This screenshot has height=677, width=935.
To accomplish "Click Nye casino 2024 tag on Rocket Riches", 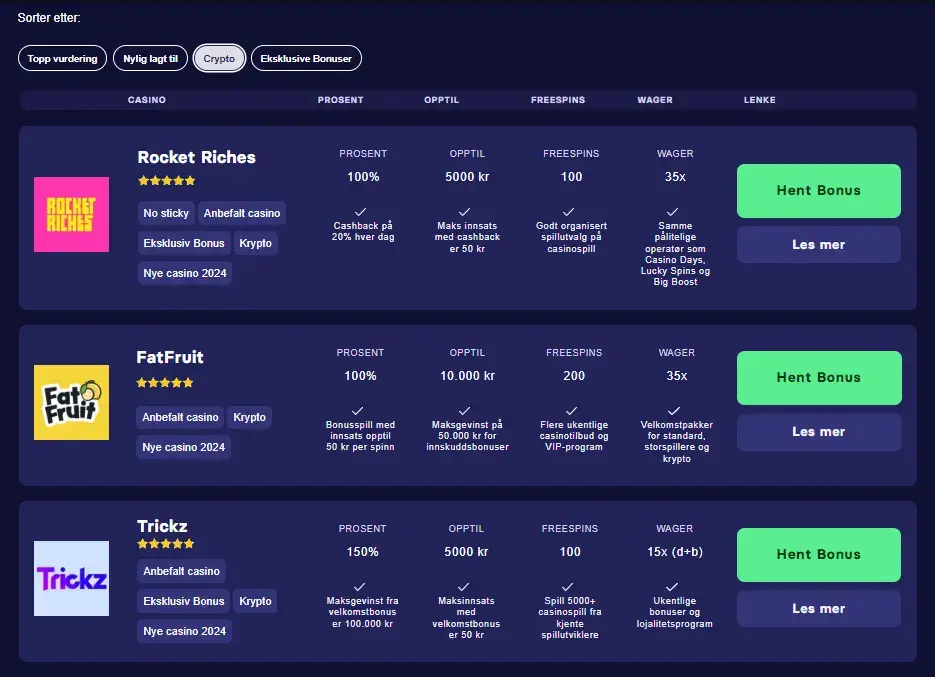I will (185, 273).
